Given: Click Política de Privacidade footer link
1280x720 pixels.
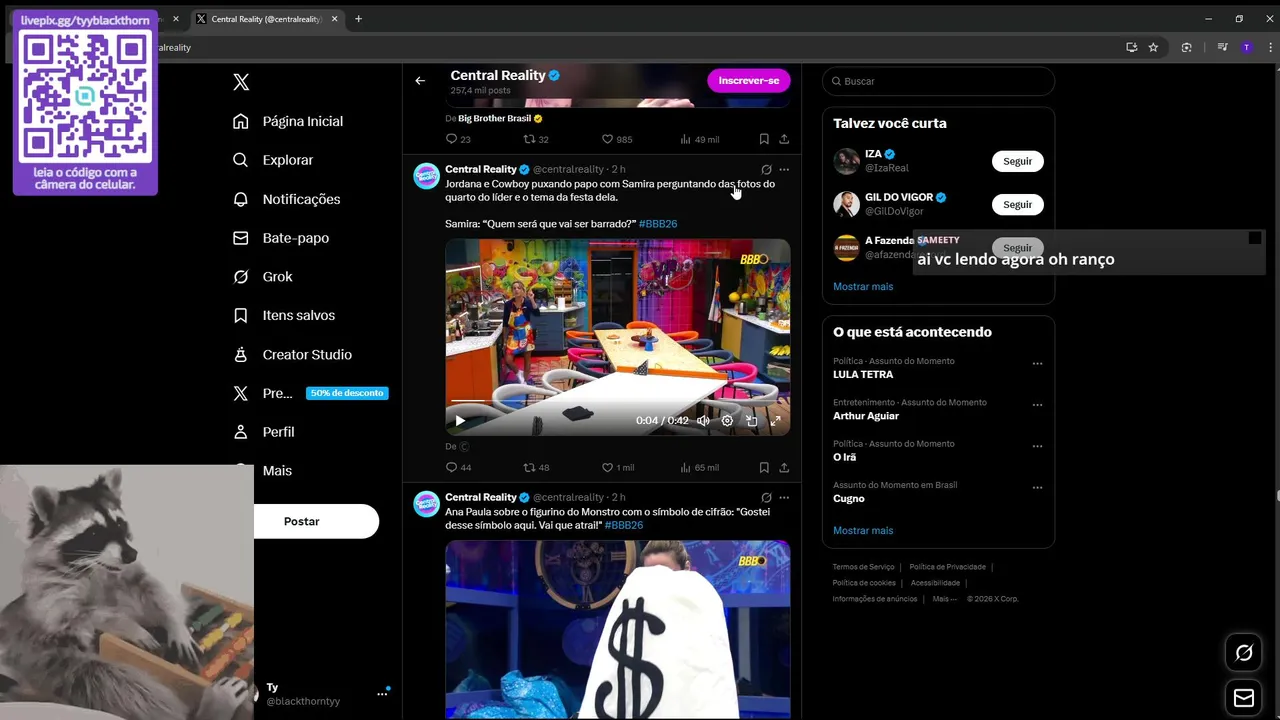Looking at the screenshot, I should (x=948, y=567).
